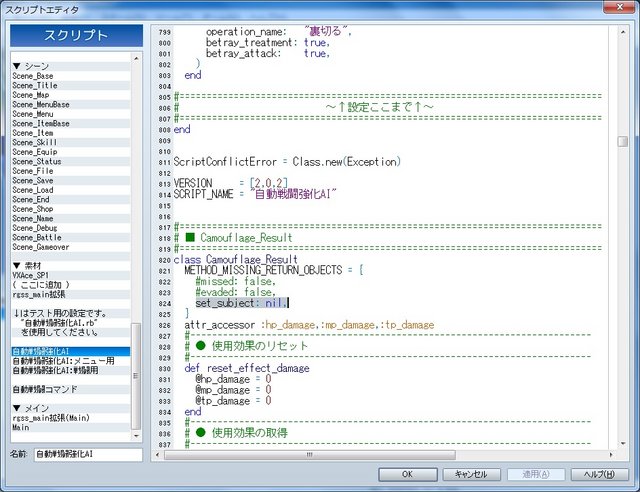Click script list scroll-down arrow
This screenshot has width=640, height=492.
[x=136, y=436]
